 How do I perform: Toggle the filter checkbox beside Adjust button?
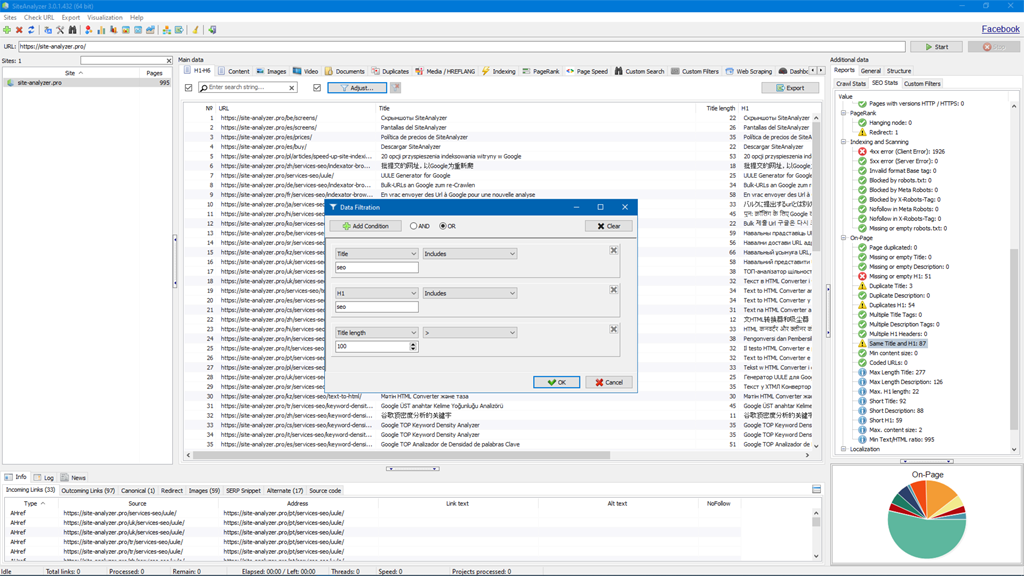pos(317,88)
